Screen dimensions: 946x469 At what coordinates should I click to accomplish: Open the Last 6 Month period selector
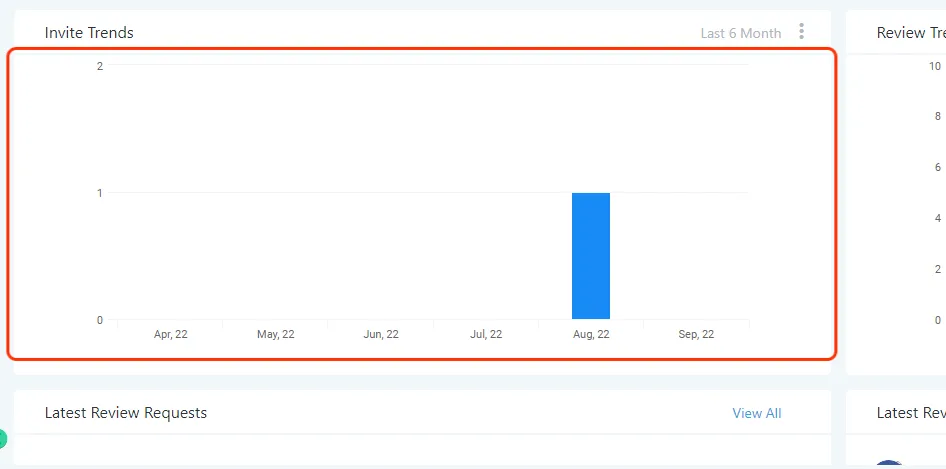tap(741, 33)
